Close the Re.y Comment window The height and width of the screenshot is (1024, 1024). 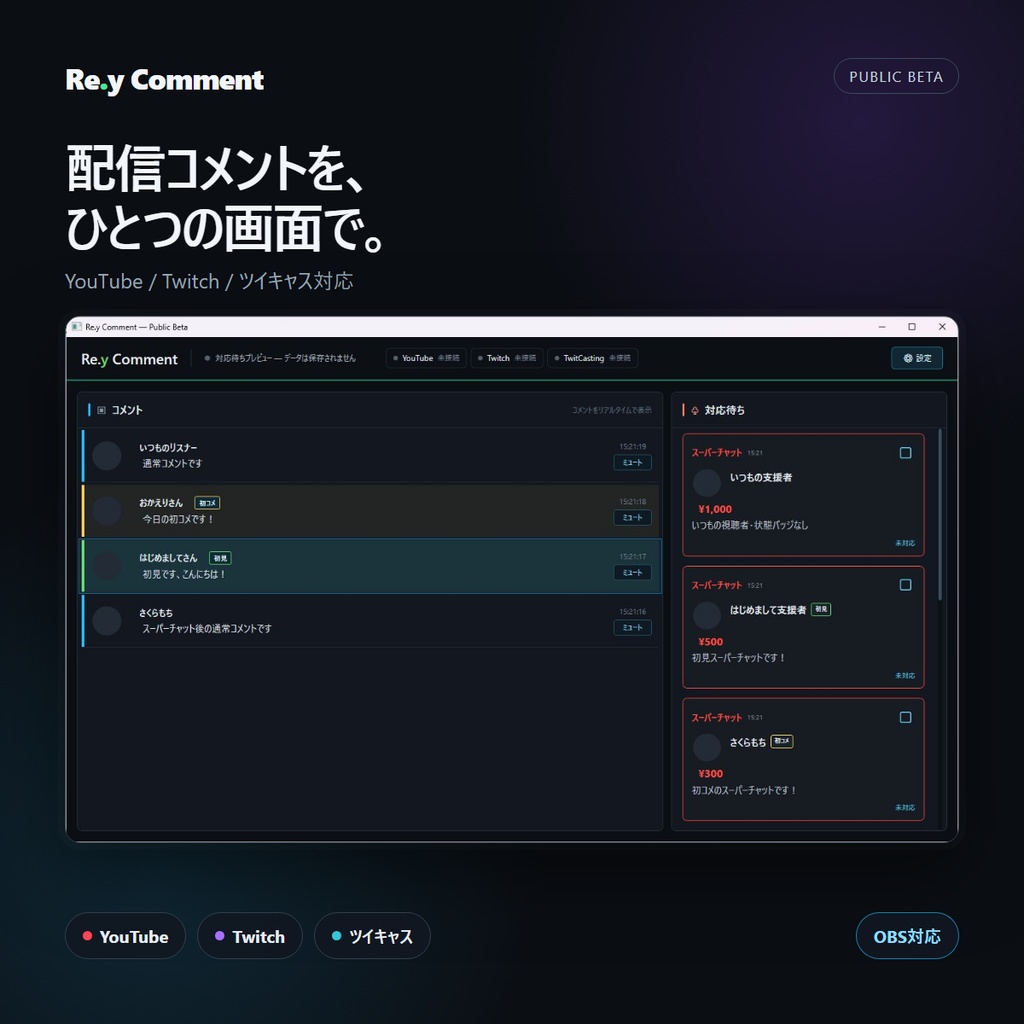(x=942, y=327)
